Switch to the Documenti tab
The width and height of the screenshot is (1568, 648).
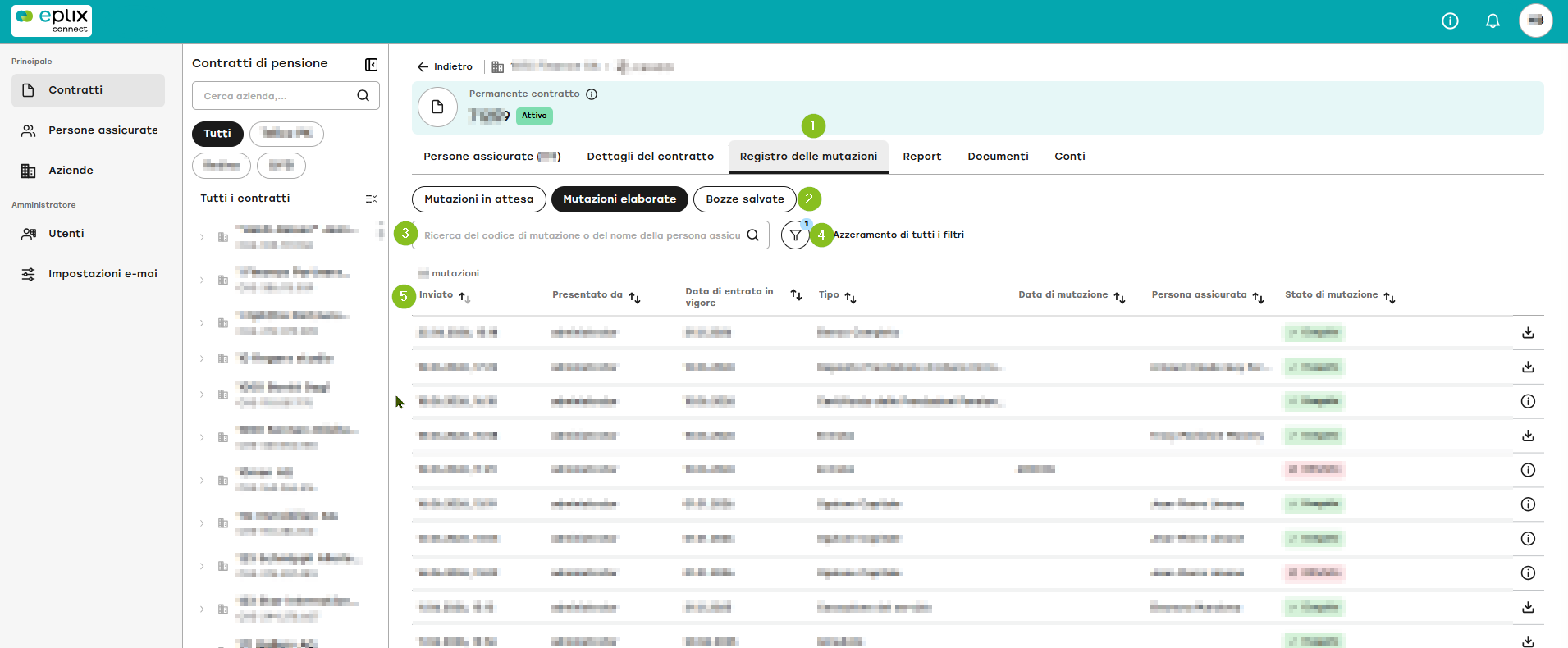pos(998,157)
